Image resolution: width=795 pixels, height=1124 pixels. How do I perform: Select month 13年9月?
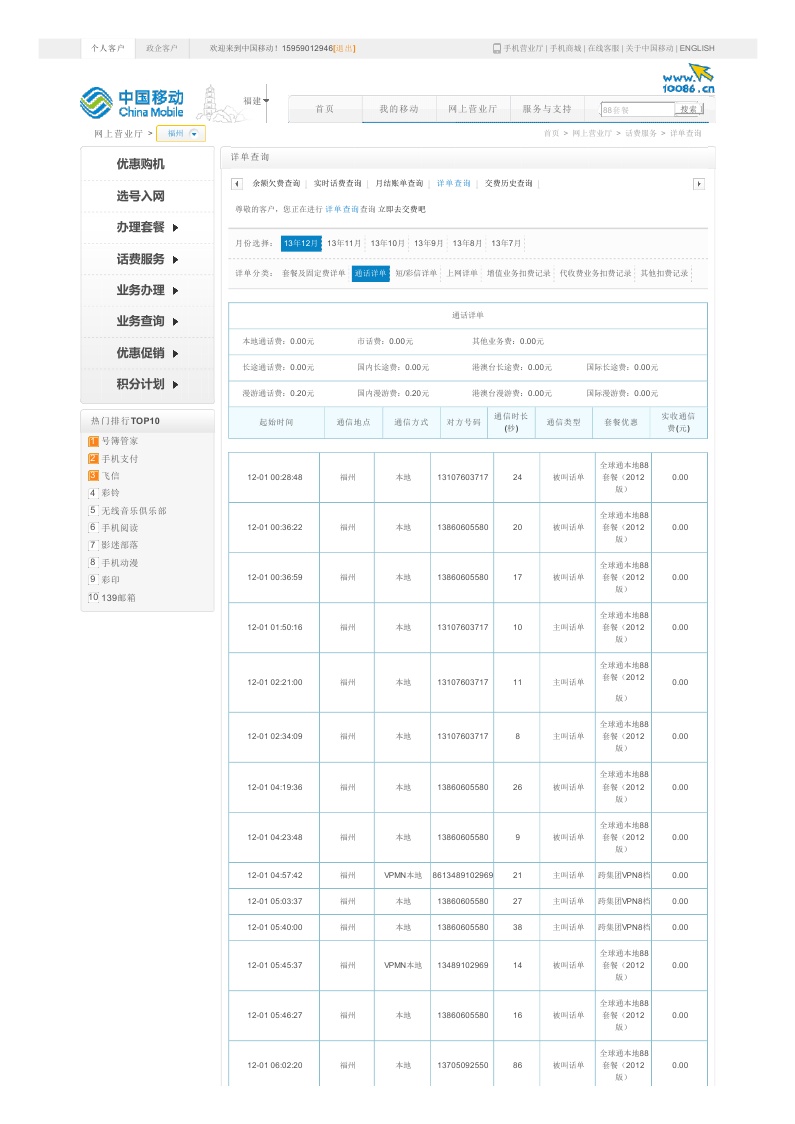[x=429, y=244]
